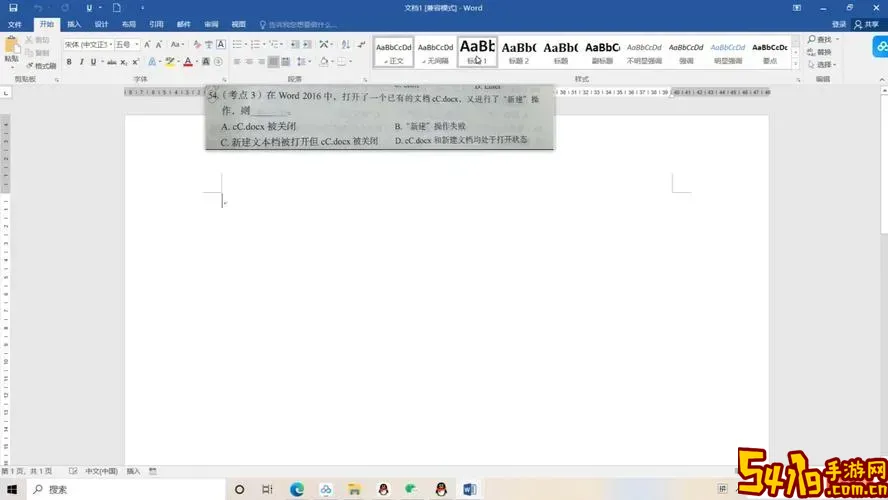
Task: Increase paragraph indent
Action: (307, 44)
